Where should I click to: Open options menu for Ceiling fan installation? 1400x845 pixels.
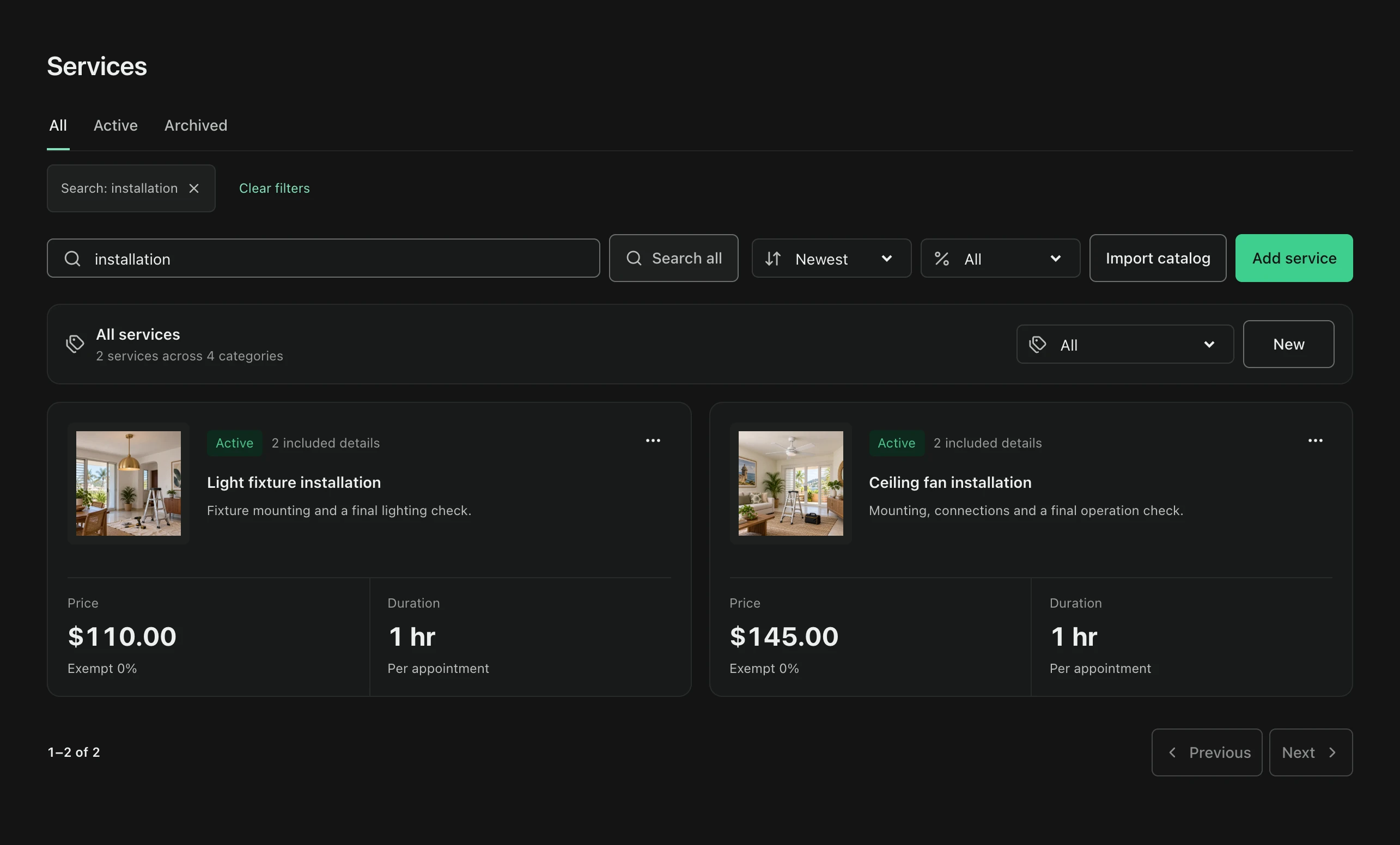coord(1315,440)
